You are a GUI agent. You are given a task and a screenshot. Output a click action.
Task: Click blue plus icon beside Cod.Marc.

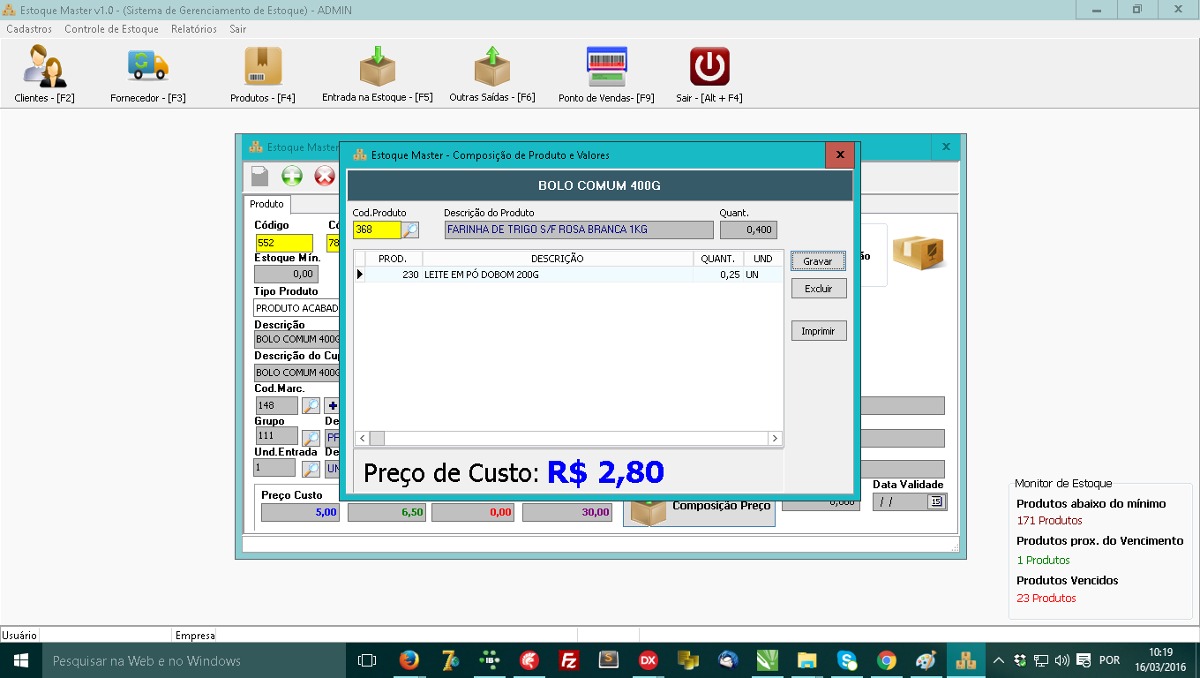click(x=332, y=406)
